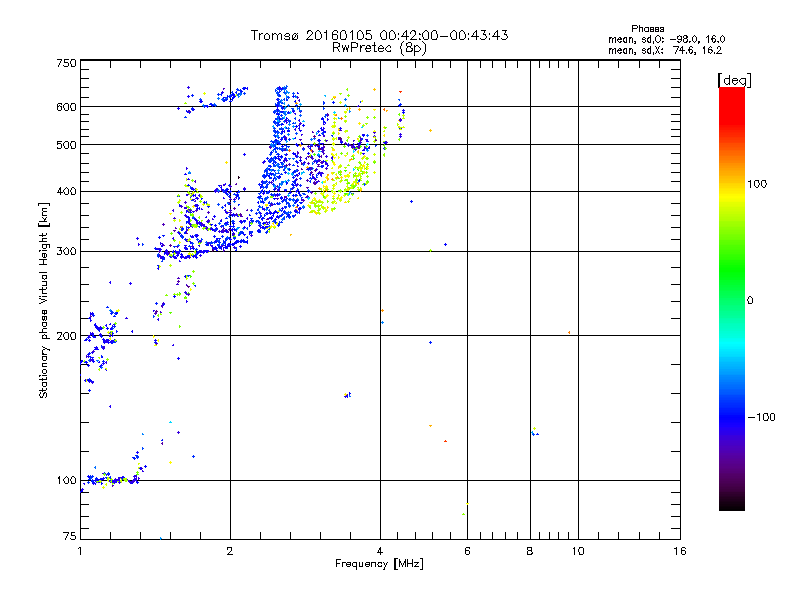This screenshot has height=600, width=800.
Task: Click the '75' height axis tick label
Action: pyautogui.click(x=70, y=536)
